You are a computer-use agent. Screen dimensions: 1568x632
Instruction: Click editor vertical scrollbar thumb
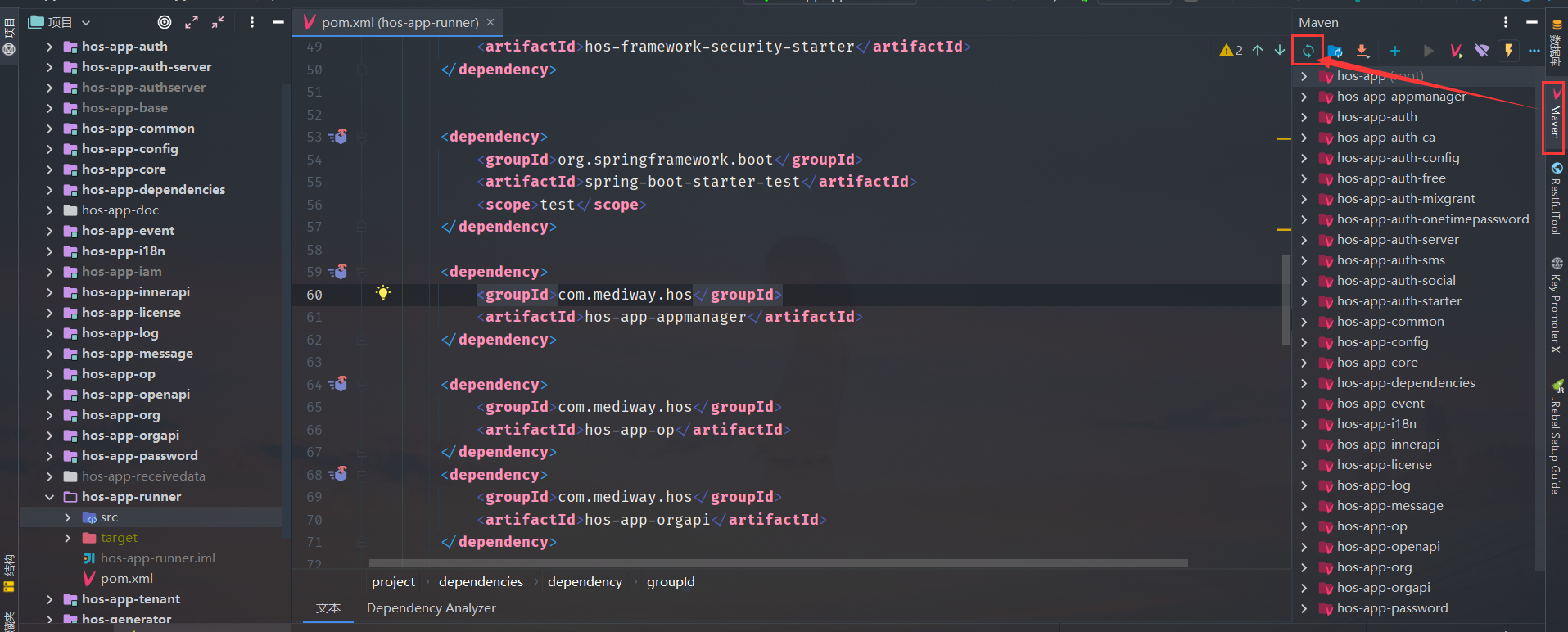pos(1286,299)
